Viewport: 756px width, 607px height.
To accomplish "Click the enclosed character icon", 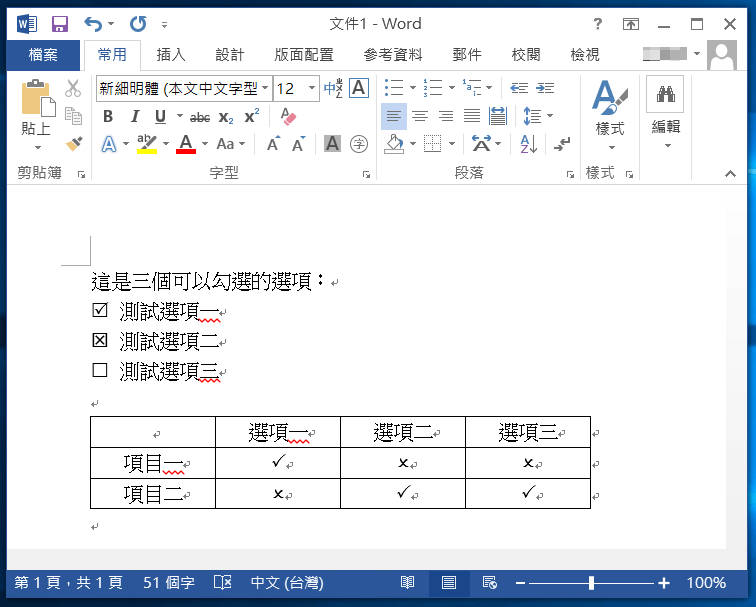I will [x=359, y=144].
